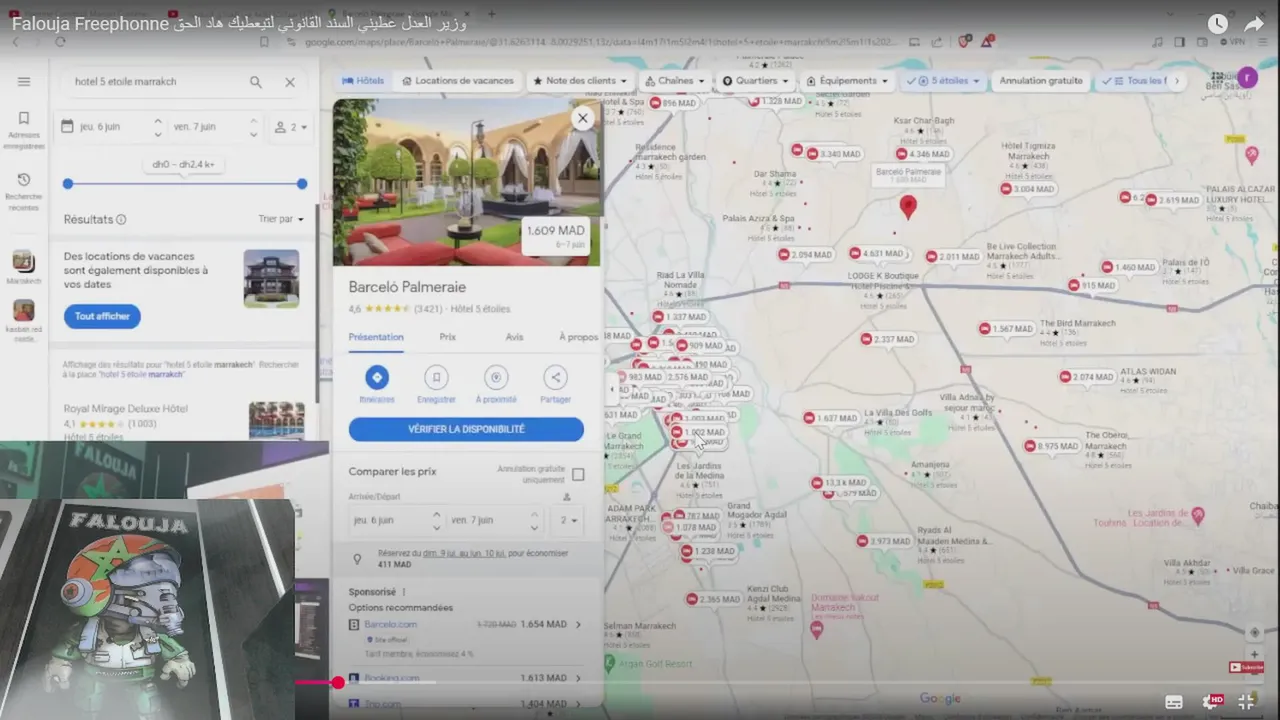Click the Sponsorisé three-dot menu icon
Viewport: 1280px width, 720px height.
coord(405,592)
